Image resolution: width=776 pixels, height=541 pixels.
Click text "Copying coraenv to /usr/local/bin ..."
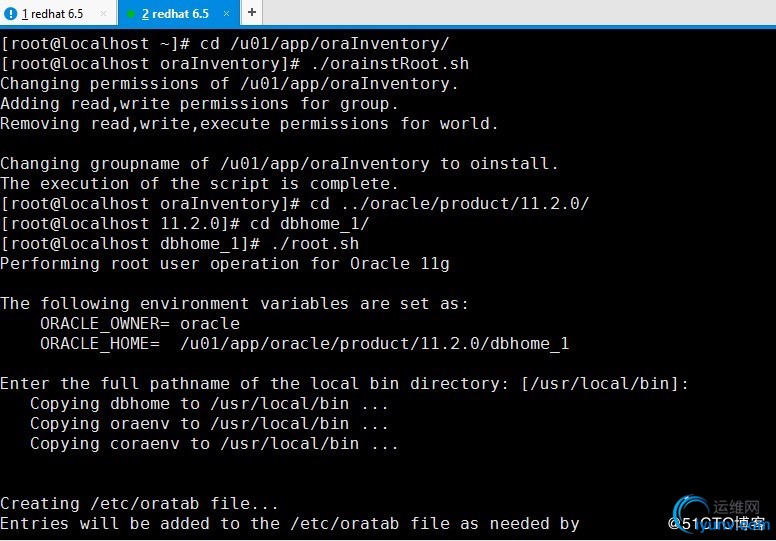coord(214,444)
